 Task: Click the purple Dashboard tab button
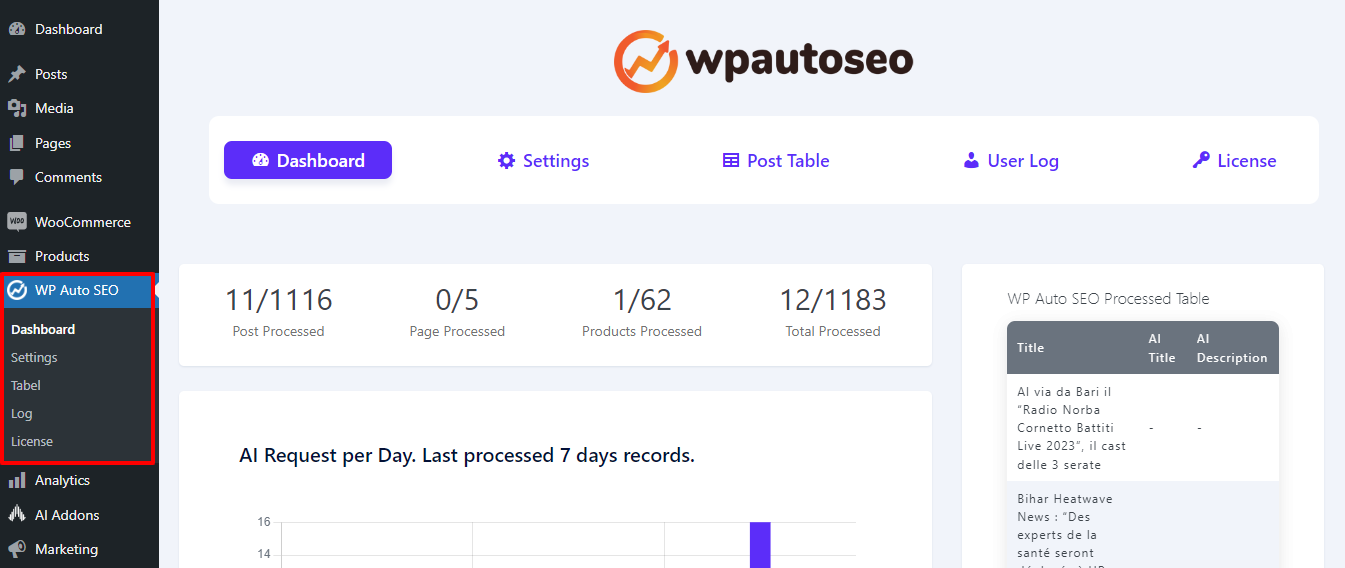click(308, 160)
